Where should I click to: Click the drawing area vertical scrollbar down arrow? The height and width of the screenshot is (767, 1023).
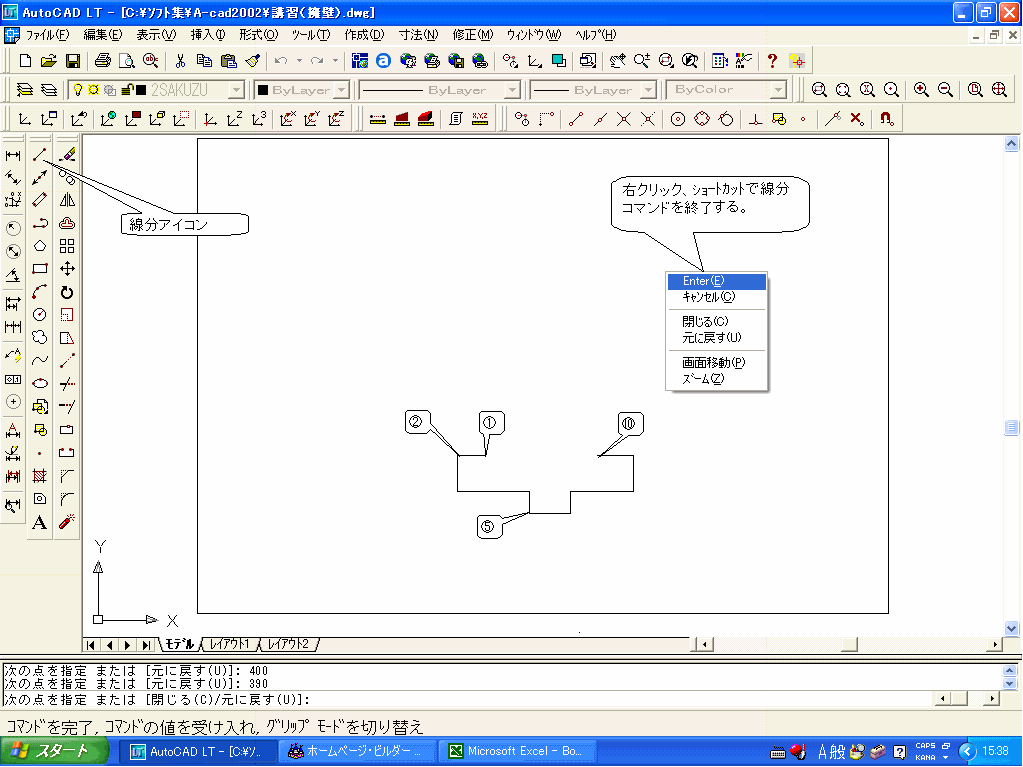click(x=1011, y=629)
